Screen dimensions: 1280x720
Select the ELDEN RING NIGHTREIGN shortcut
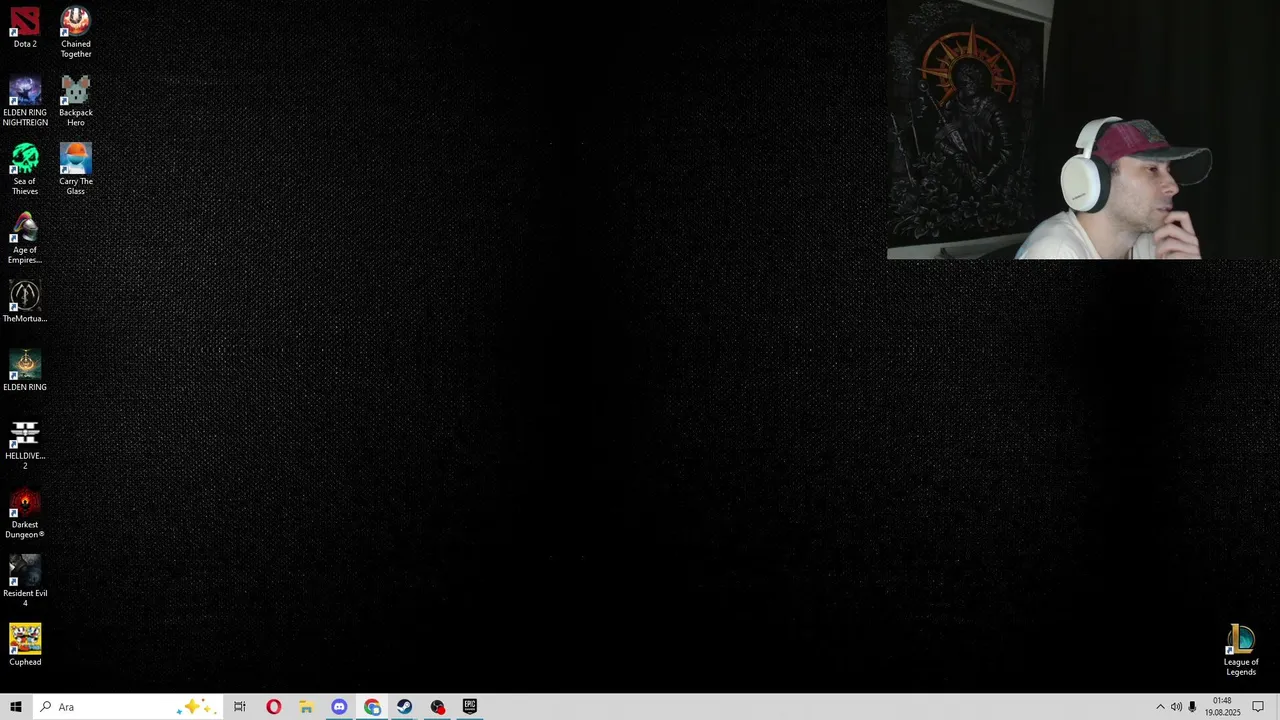pos(25,101)
